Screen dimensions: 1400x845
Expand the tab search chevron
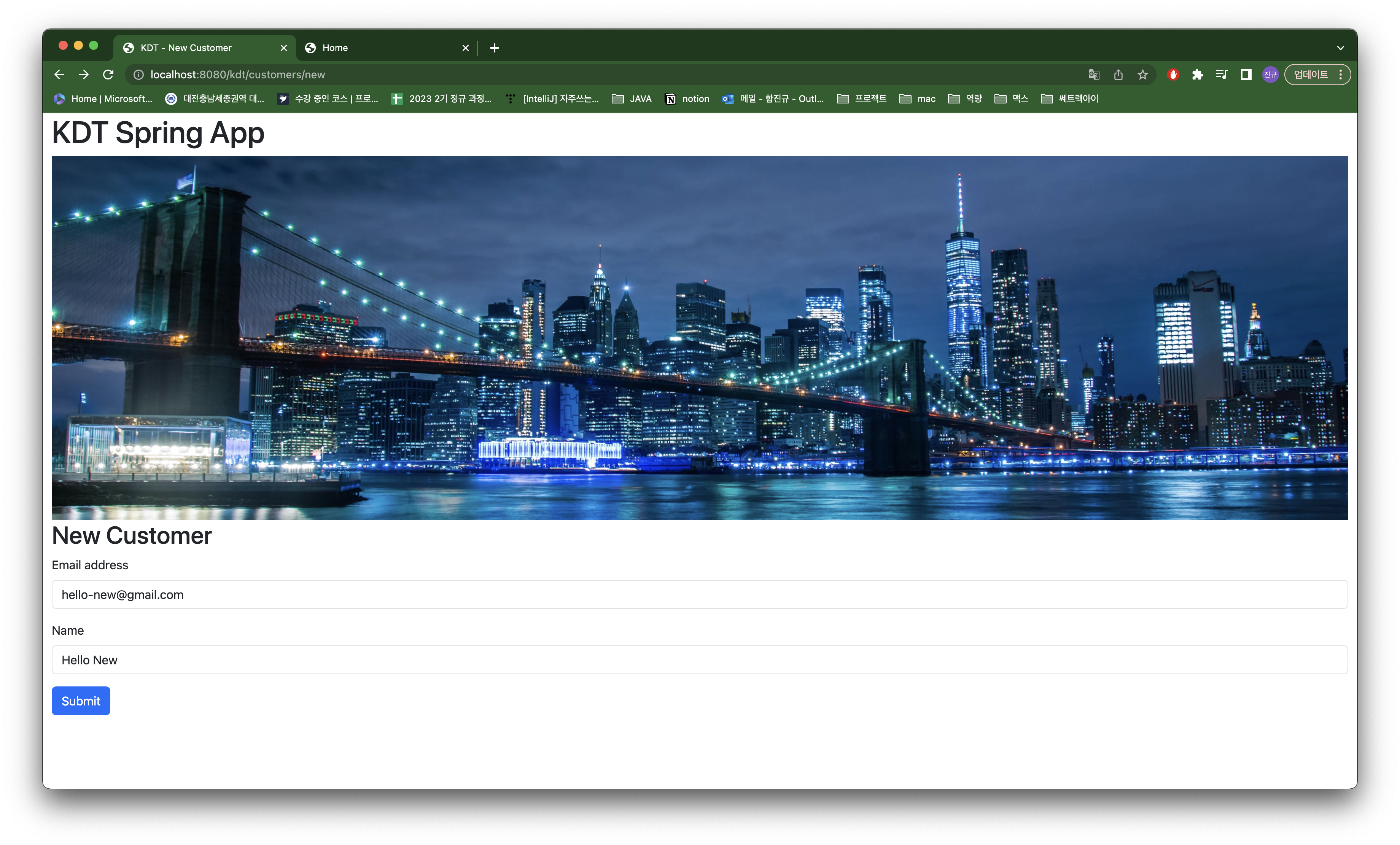coord(1340,48)
